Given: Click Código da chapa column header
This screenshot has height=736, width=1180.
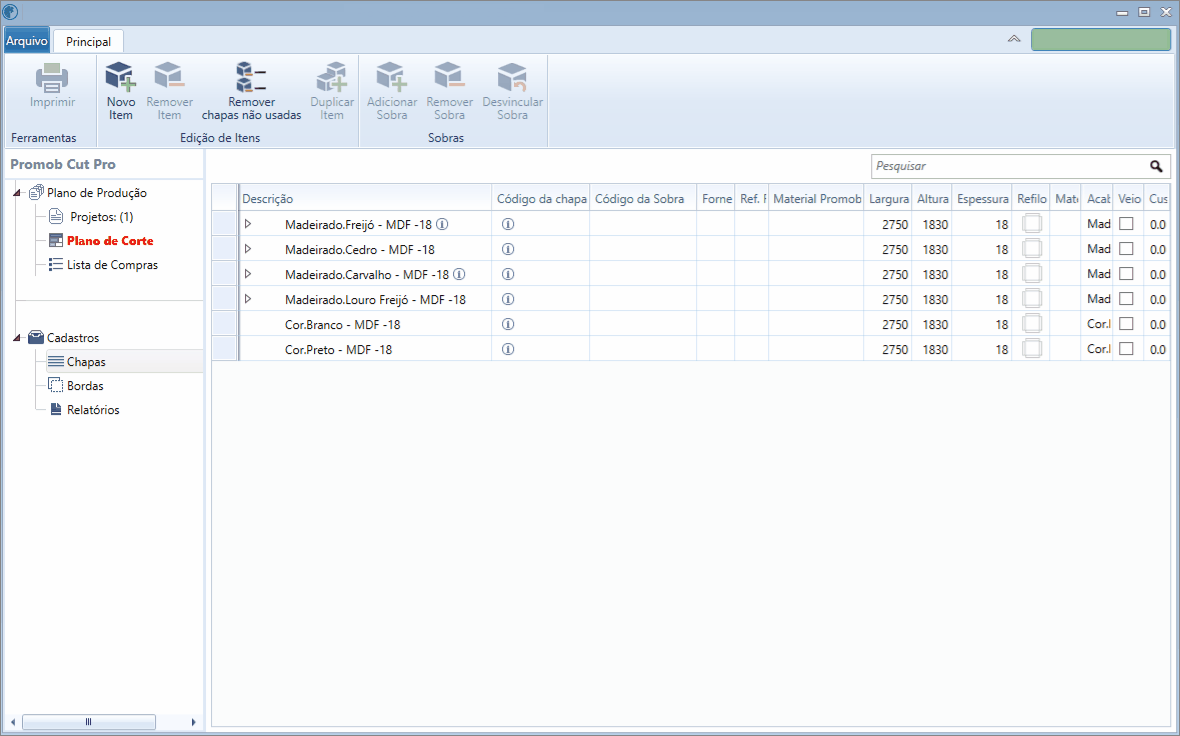Looking at the screenshot, I should 541,199.
